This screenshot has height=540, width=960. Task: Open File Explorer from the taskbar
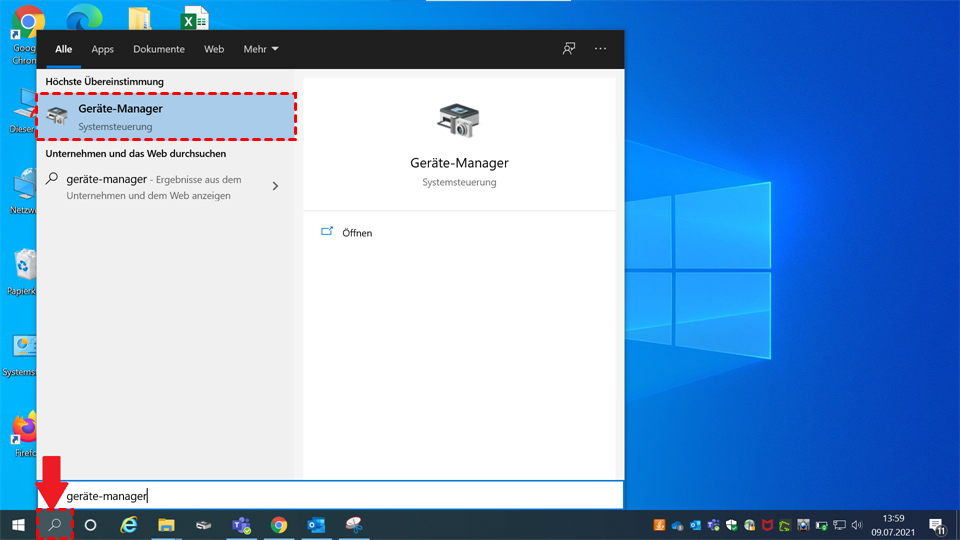(x=166, y=525)
